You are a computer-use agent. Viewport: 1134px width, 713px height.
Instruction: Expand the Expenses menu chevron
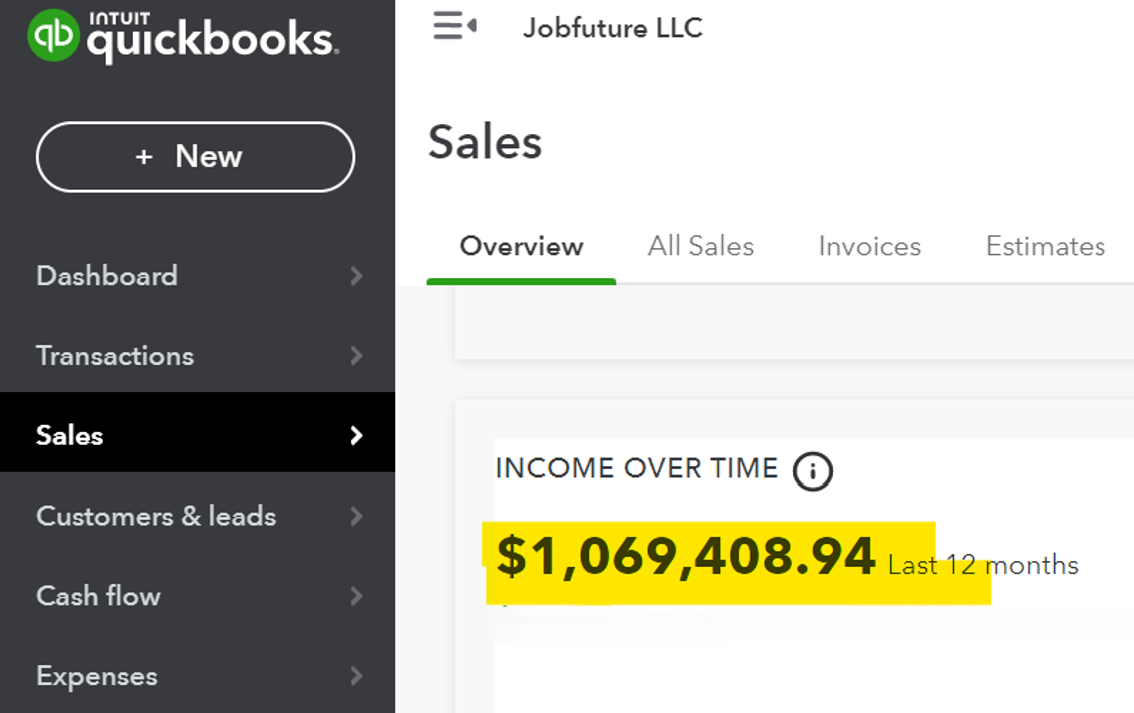356,676
